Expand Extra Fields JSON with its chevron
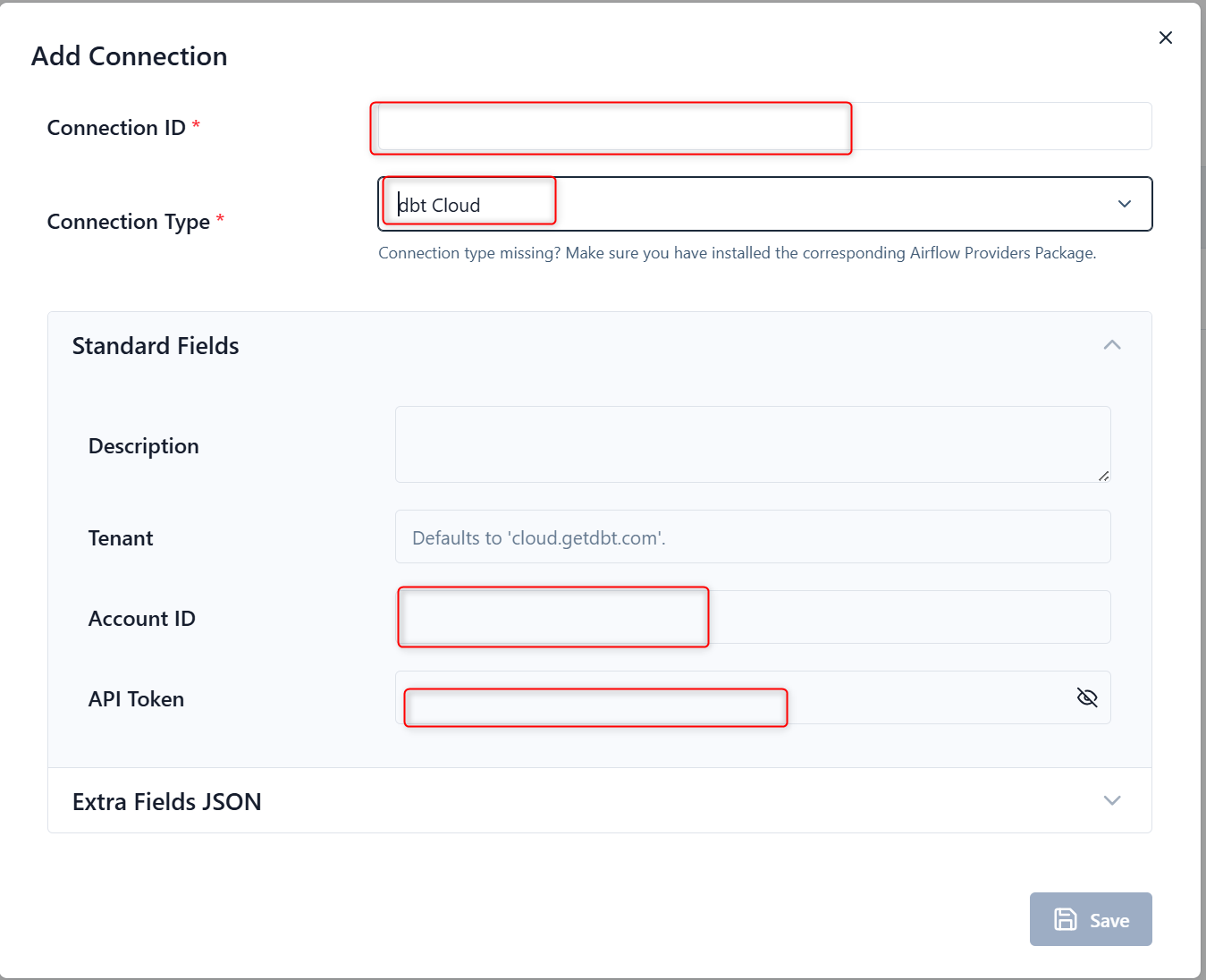The width and height of the screenshot is (1206, 980). click(x=1112, y=800)
